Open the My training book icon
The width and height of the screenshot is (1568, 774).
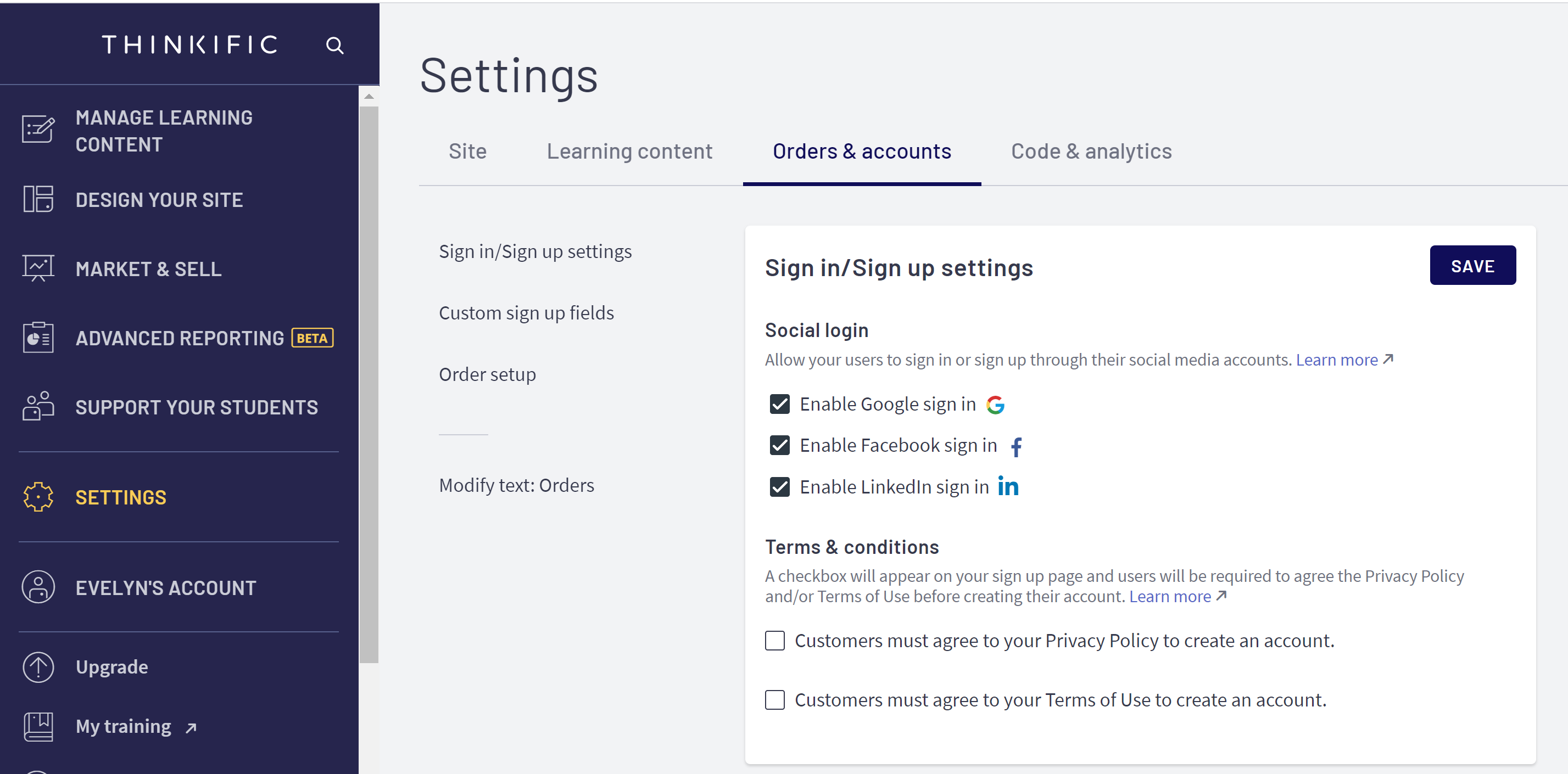click(38, 727)
